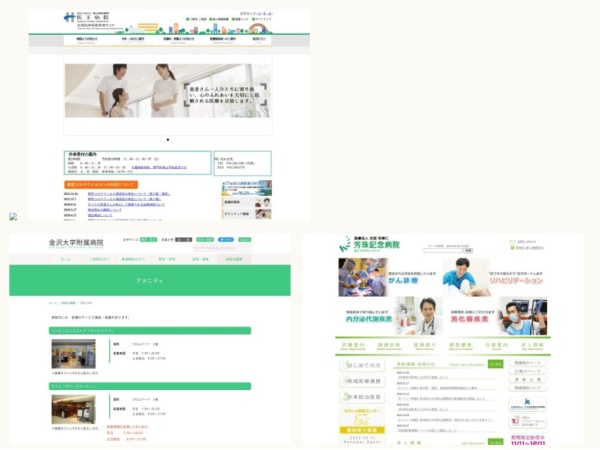This screenshot has width=600, height=450.
Task: Click the dark background color toggle on 金沢大学 page
Action: coord(184,240)
